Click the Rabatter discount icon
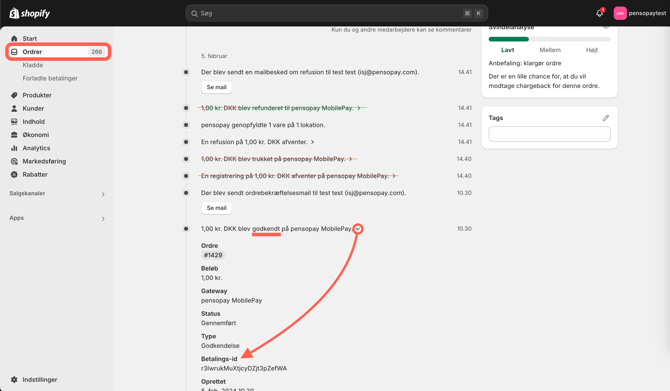The width and height of the screenshot is (670, 391). (14, 174)
